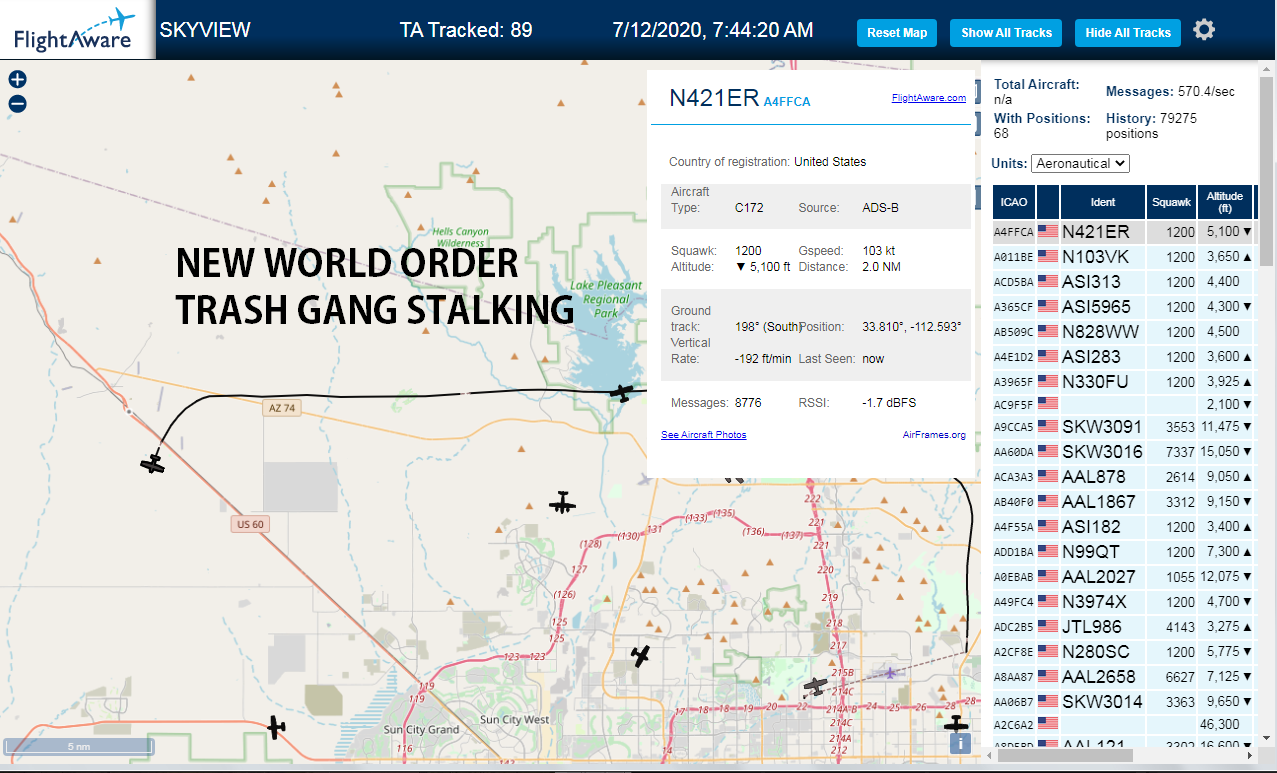Click ICAO code AC9F5F row

click(x=1123, y=404)
